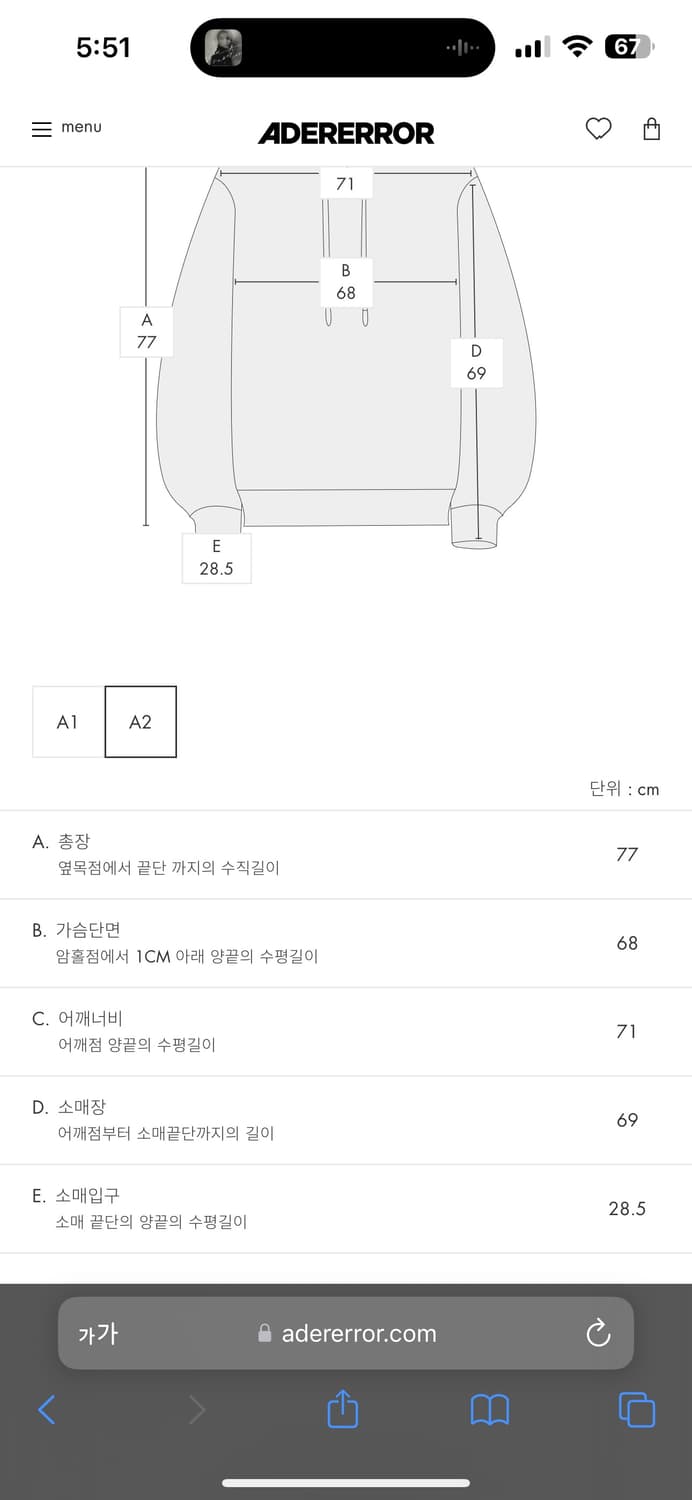Tap the Safari share icon
This screenshot has height=1500, width=692.
pos(343,1410)
